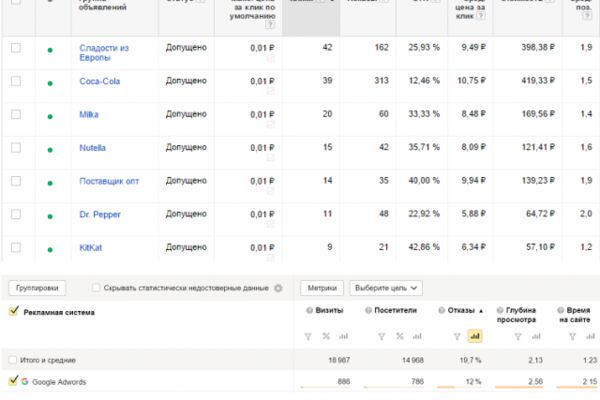The width and height of the screenshot is (600, 400).
Task: Open Dr. Pepper ad group link
Action: [x=100, y=214]
